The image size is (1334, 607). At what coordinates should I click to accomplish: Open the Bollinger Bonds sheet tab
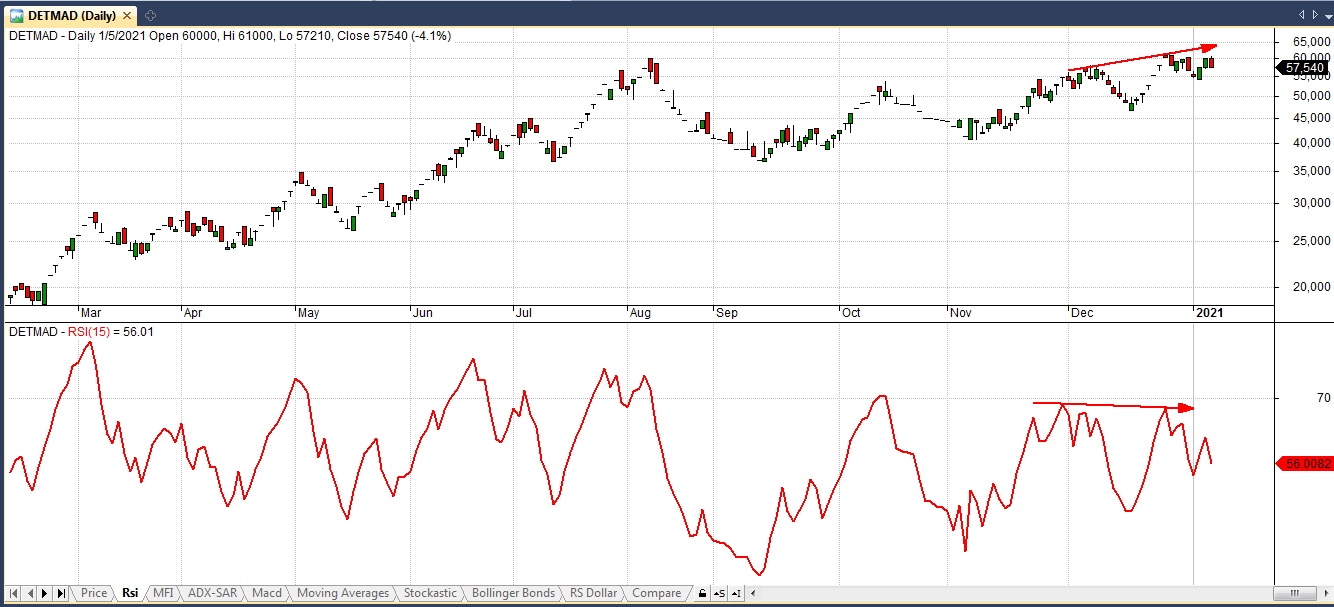(x=512, y=593)
